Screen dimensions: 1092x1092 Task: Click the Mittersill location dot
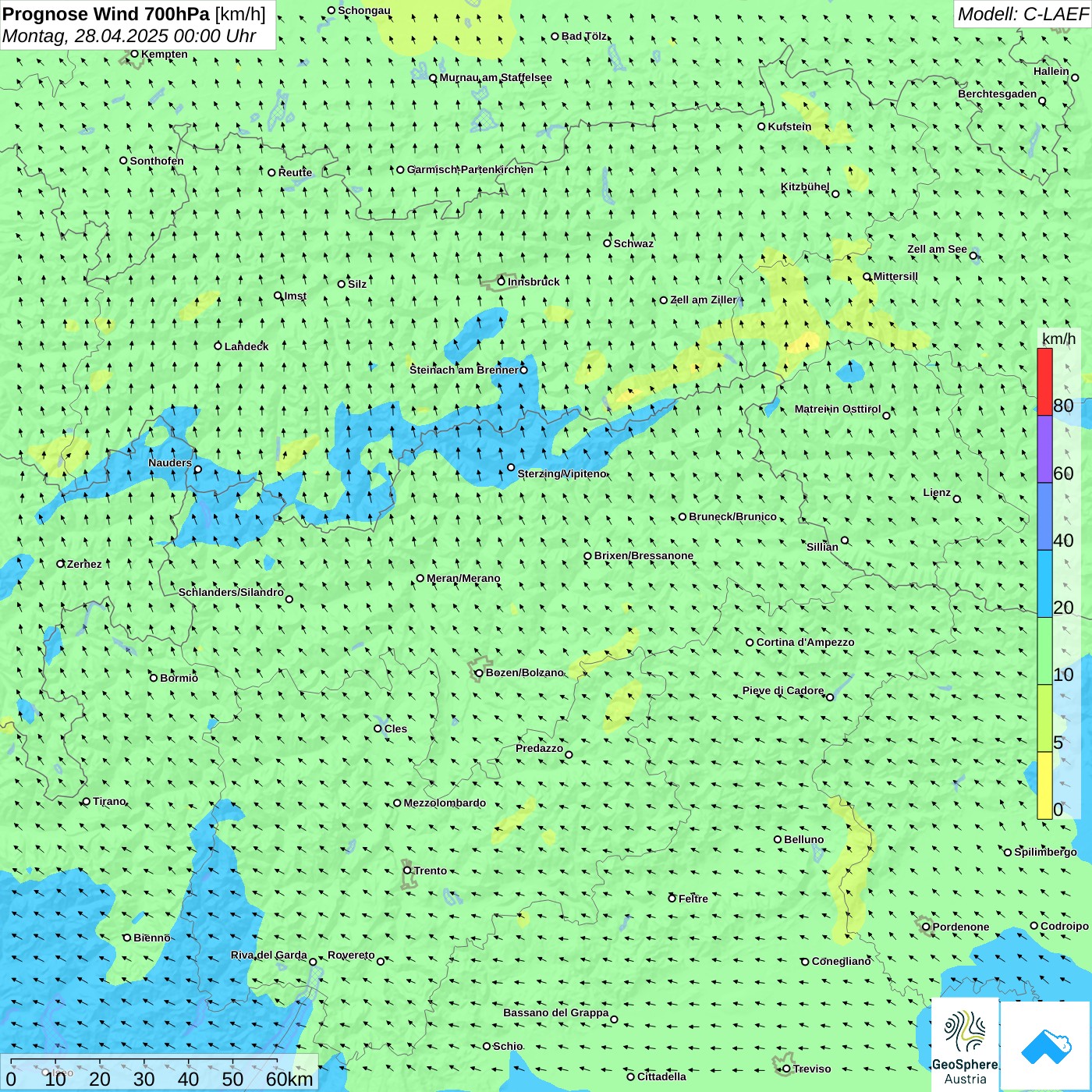(x=867, y=277)
